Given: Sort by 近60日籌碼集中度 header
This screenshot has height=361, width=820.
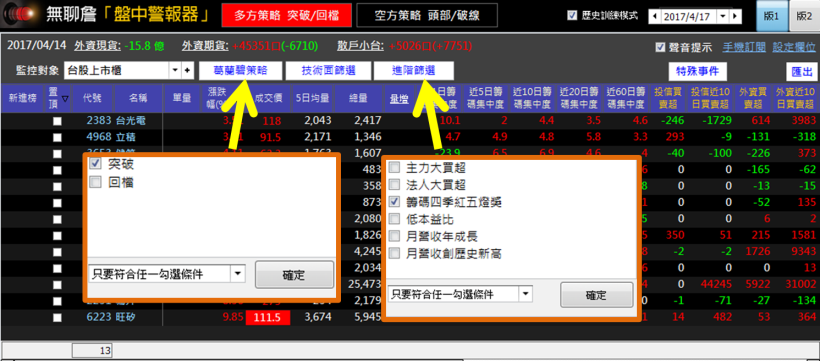Looking at the screenshot, I should (625, 98).
